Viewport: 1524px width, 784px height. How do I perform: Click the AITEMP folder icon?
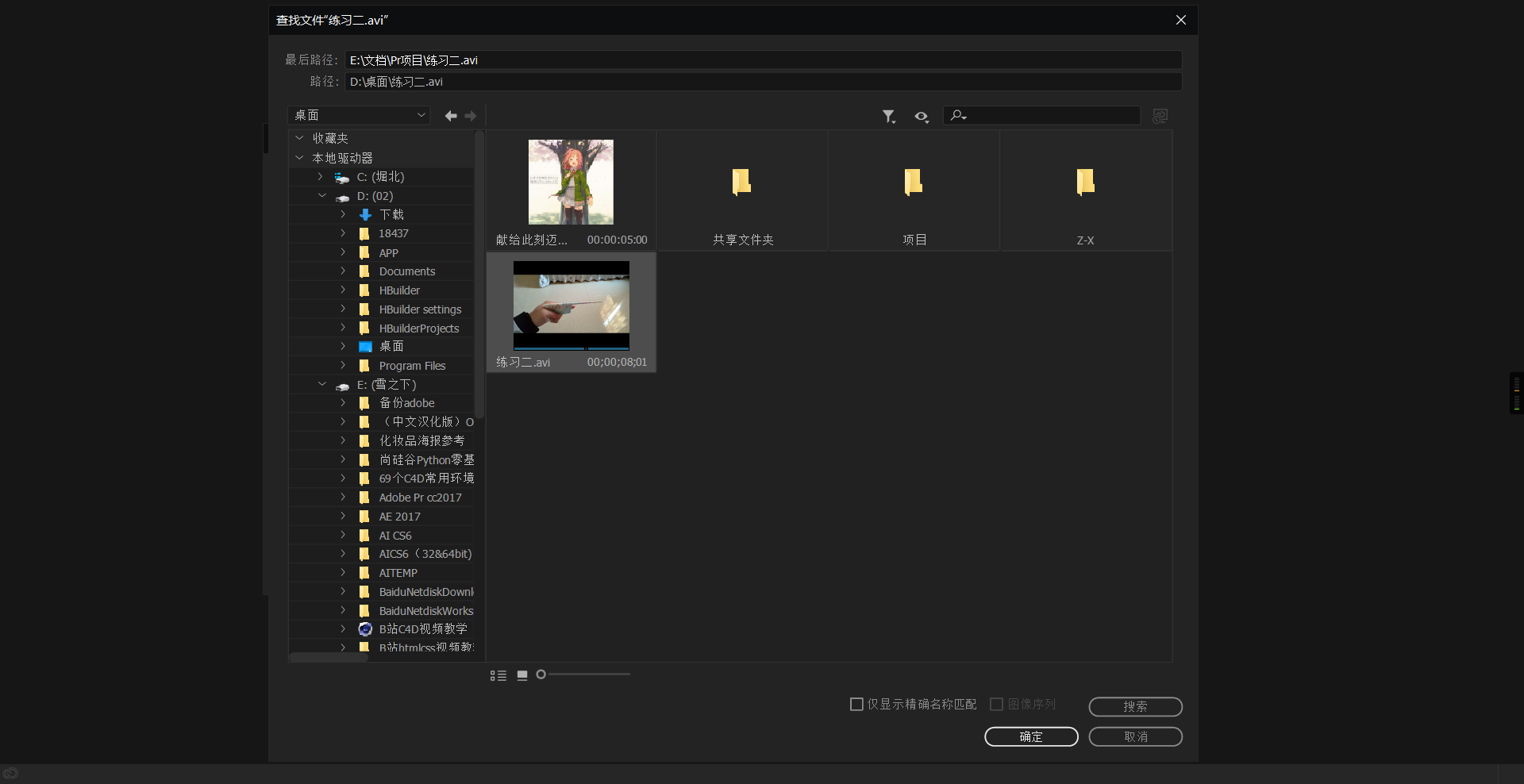pyautogui.click(x=364, y=573)
